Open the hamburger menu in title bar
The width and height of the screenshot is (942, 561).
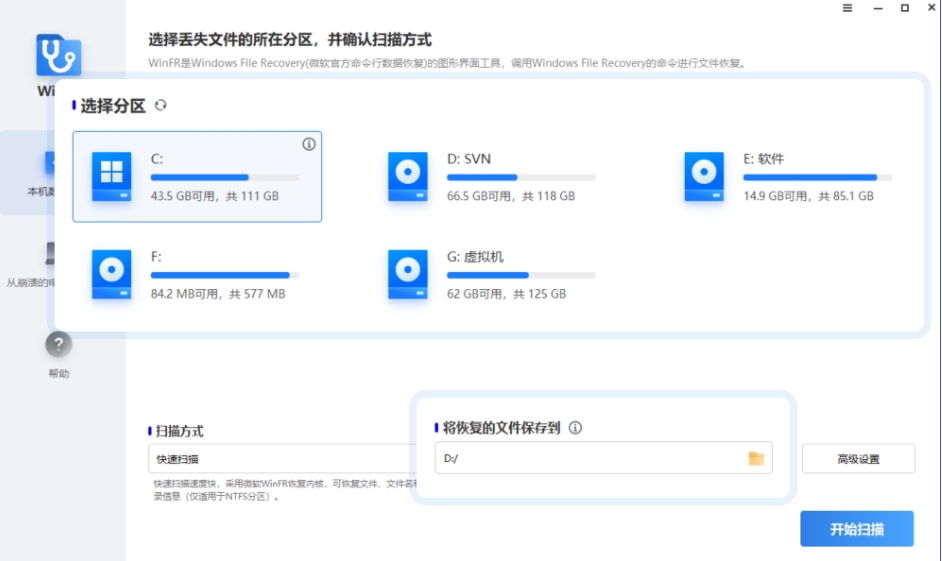pyautogui.click(x=847, y=8)
